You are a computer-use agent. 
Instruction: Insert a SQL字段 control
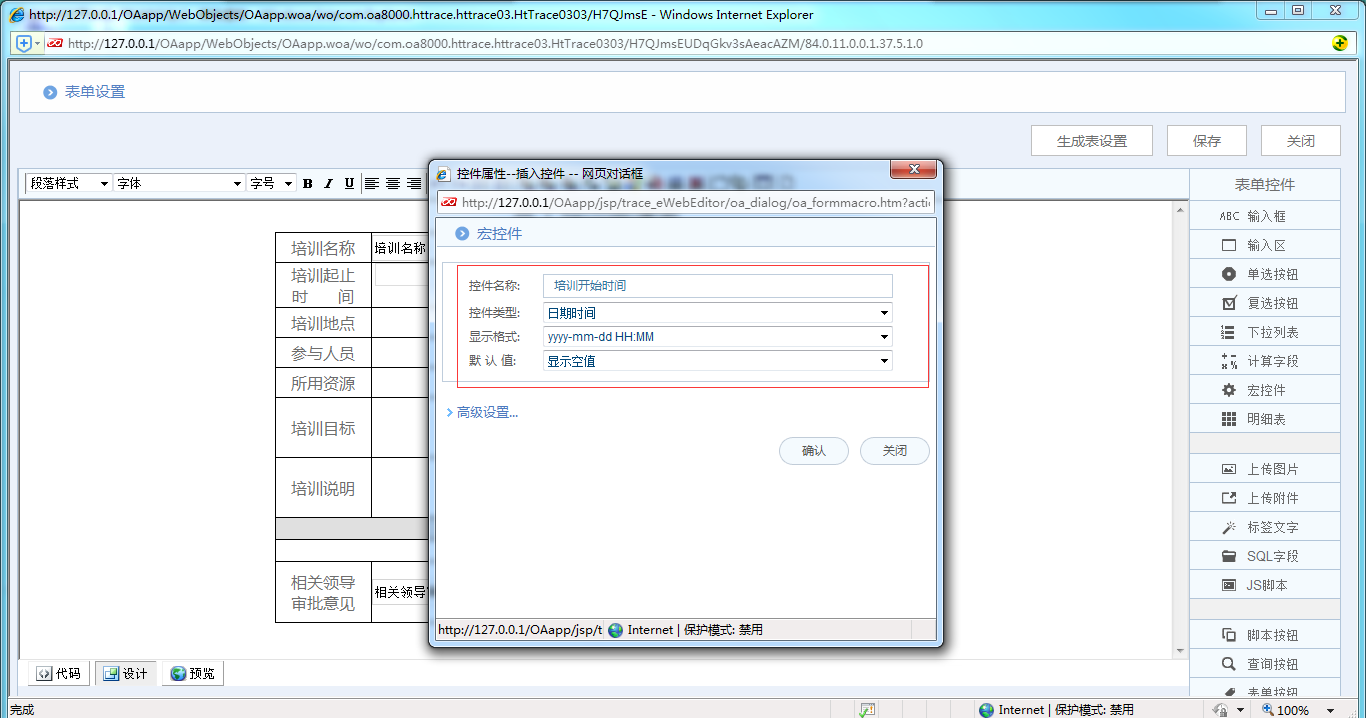pos(1264,555)
